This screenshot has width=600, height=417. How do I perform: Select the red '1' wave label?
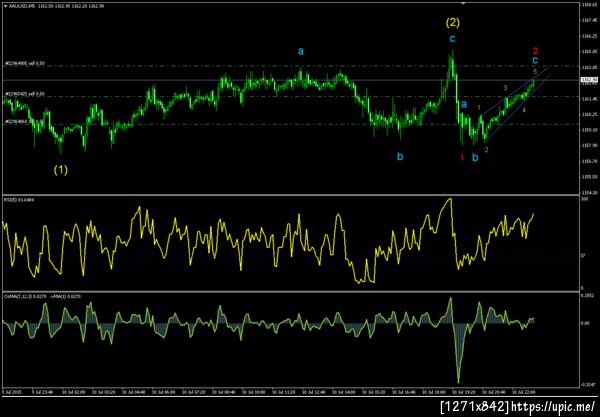(462, 157)
